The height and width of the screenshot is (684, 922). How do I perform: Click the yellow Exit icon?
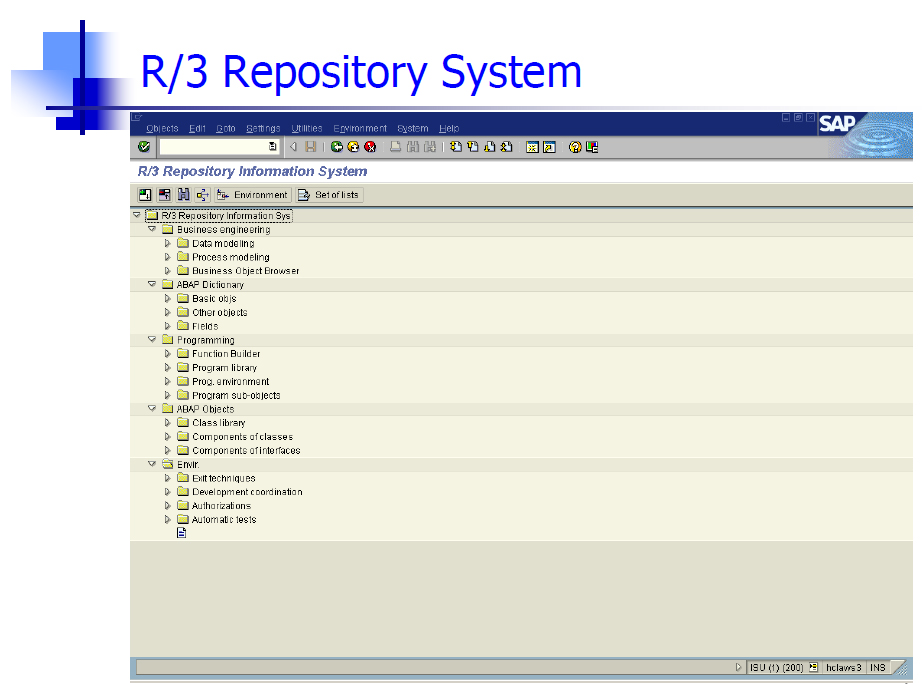[x=353, y=146]
